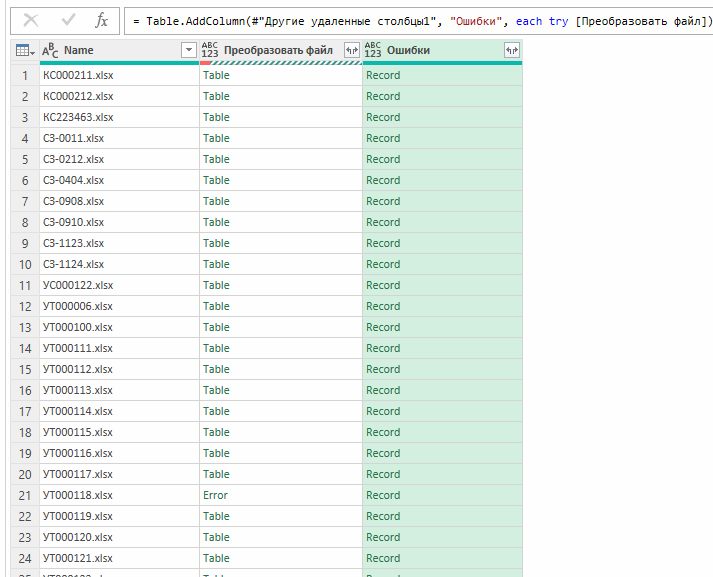Select cell УТ000100.xlsx

[x=119, y=327]
